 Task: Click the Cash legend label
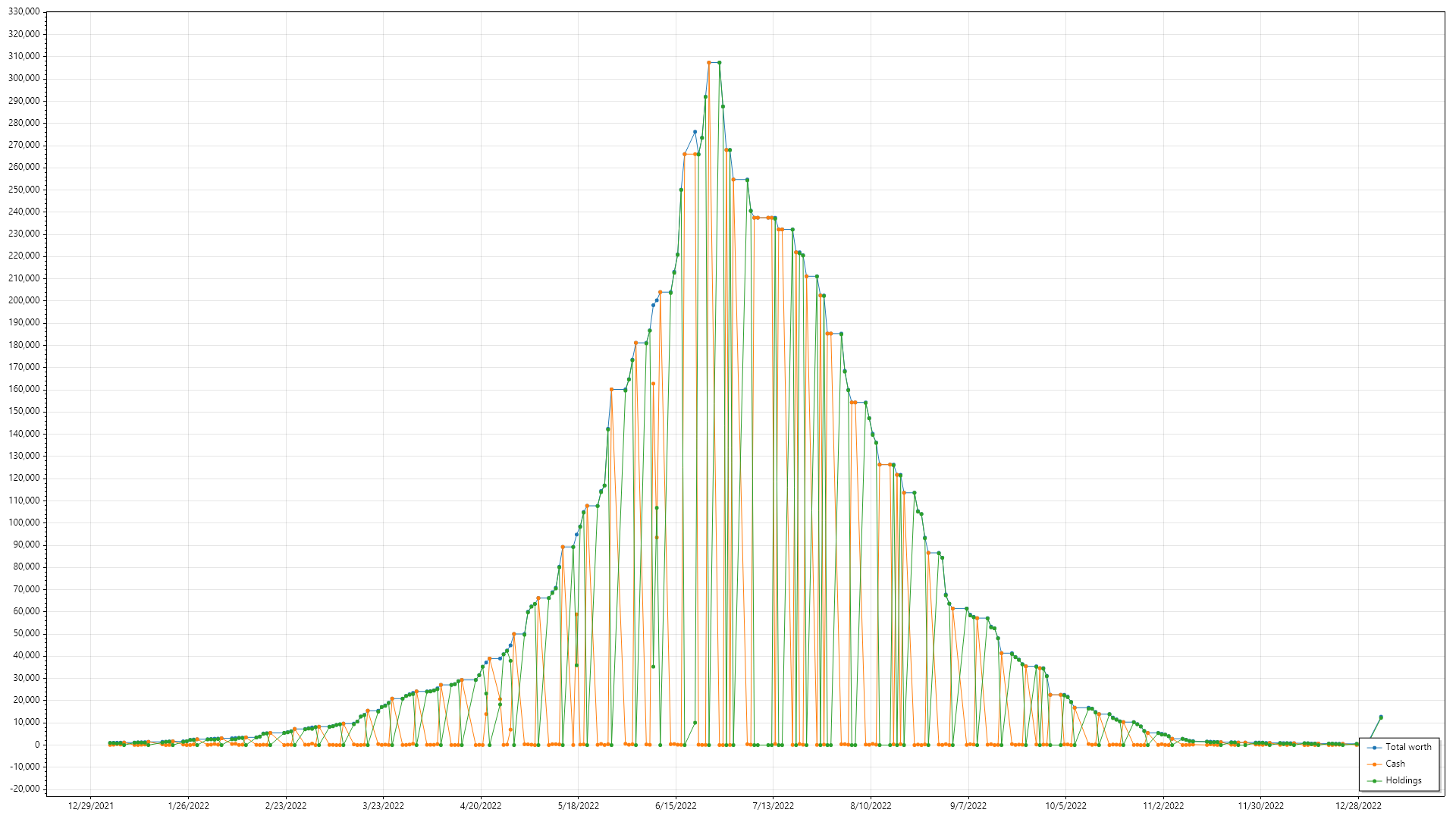(x=1395, y=764)
